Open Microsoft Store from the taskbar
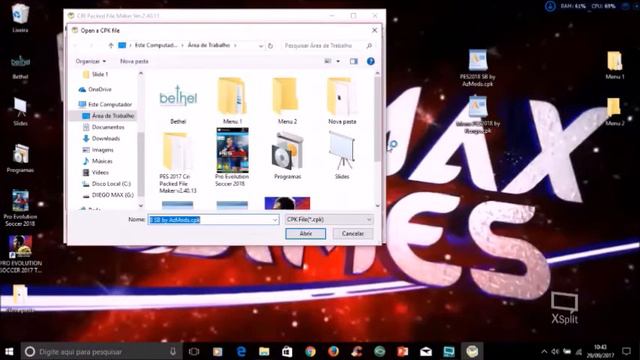Viewport: 640px width, 360px height. click(x=287, y=351)
